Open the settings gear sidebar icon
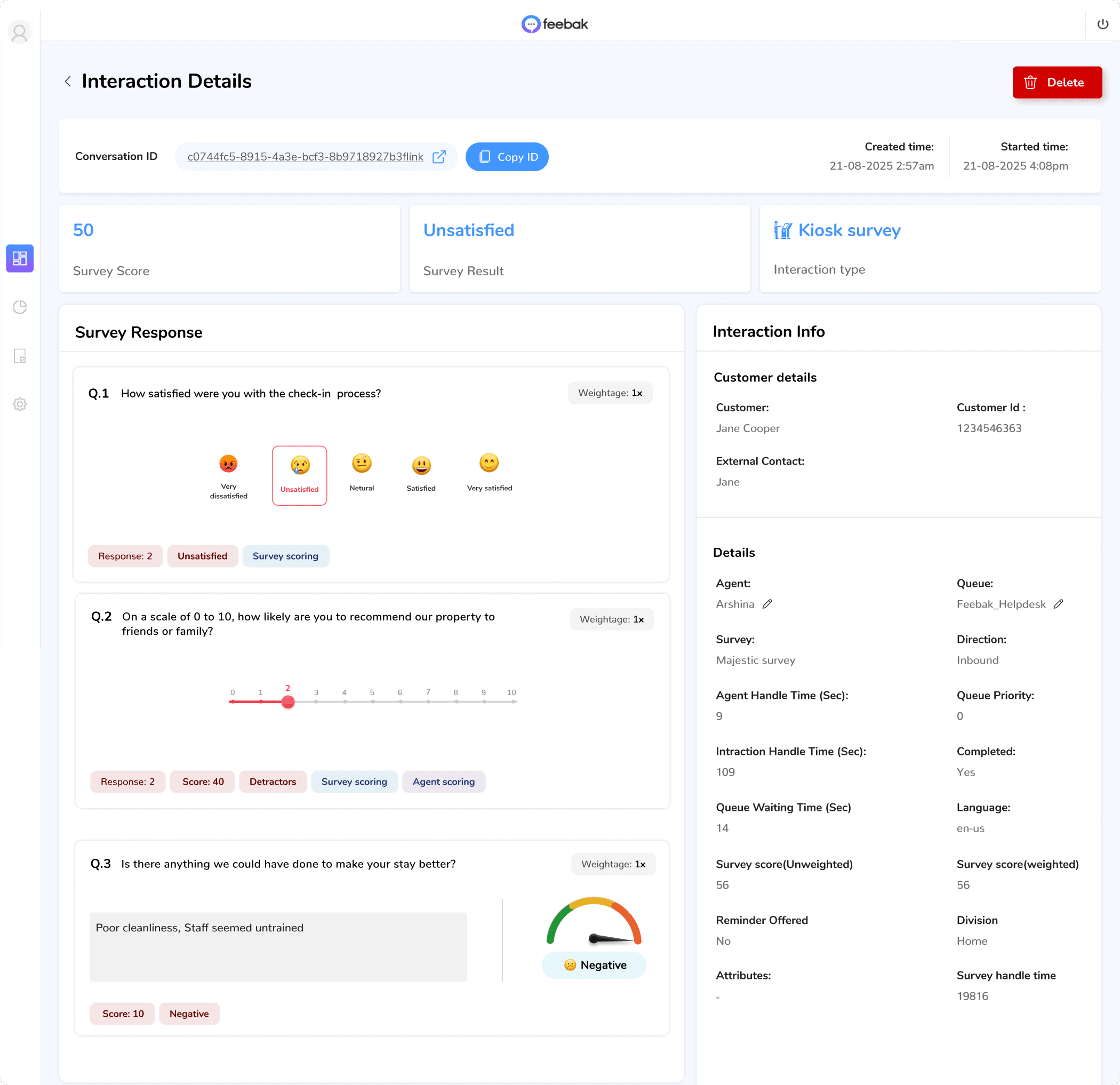Image resolution: width=1120 pixels, height=1085 pixels. pos(20,404)
